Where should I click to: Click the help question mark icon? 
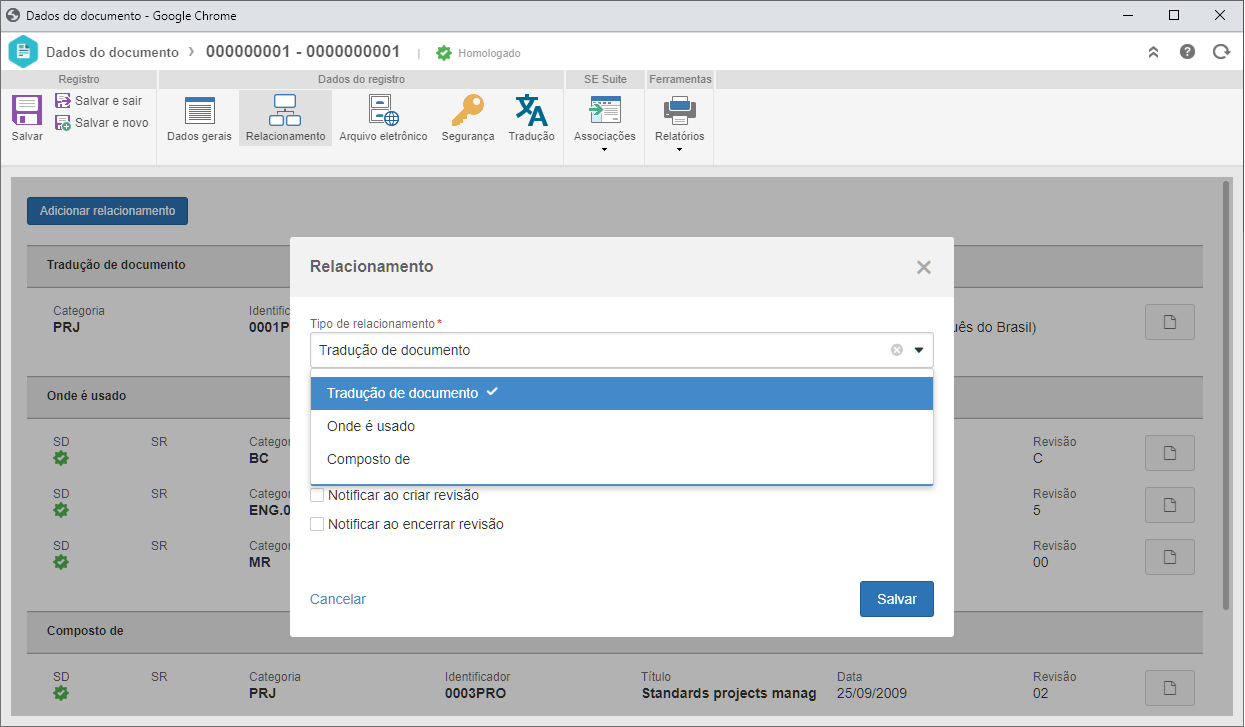pos(1187,52)
